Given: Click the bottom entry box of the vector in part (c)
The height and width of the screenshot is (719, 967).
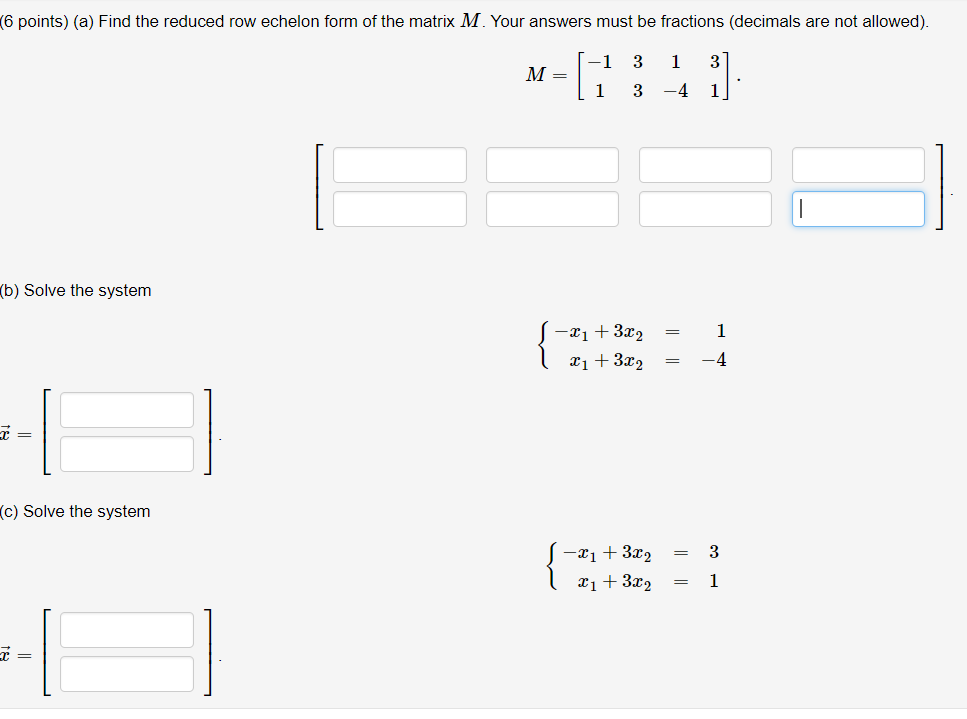Looking at the screenshot, I should tap(126, 674).
